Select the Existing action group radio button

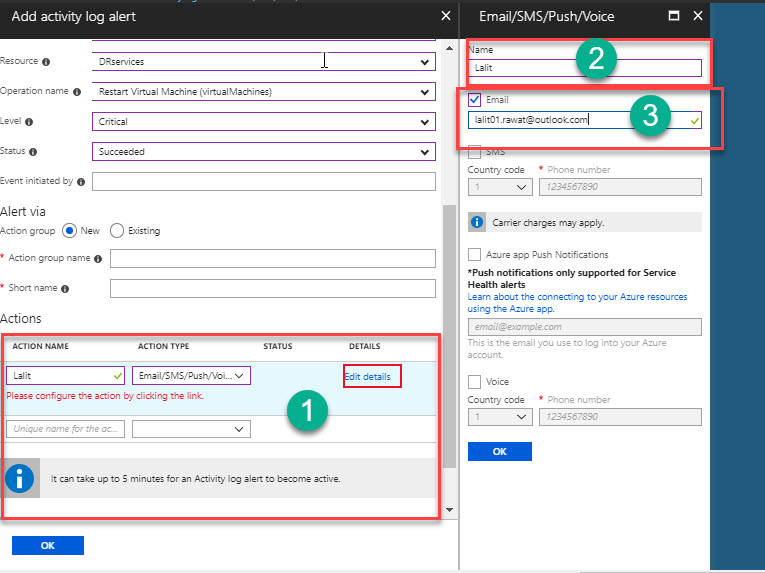click(117, 230)
